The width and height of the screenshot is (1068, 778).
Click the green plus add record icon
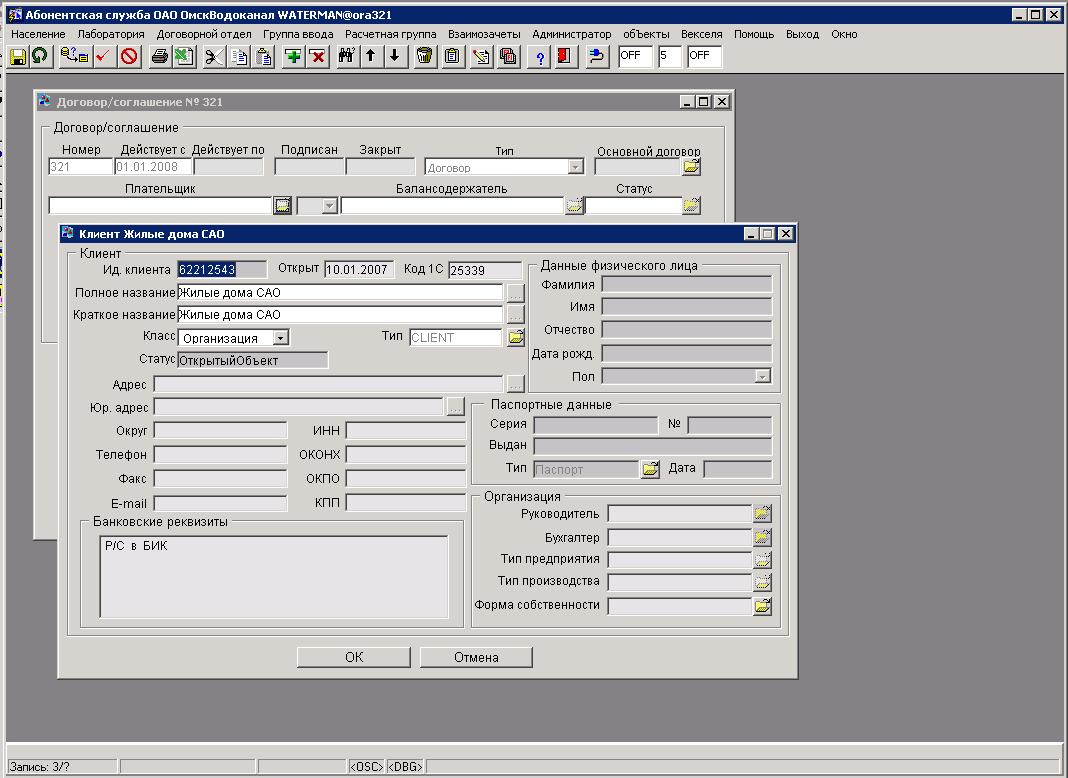click(293, 57)
